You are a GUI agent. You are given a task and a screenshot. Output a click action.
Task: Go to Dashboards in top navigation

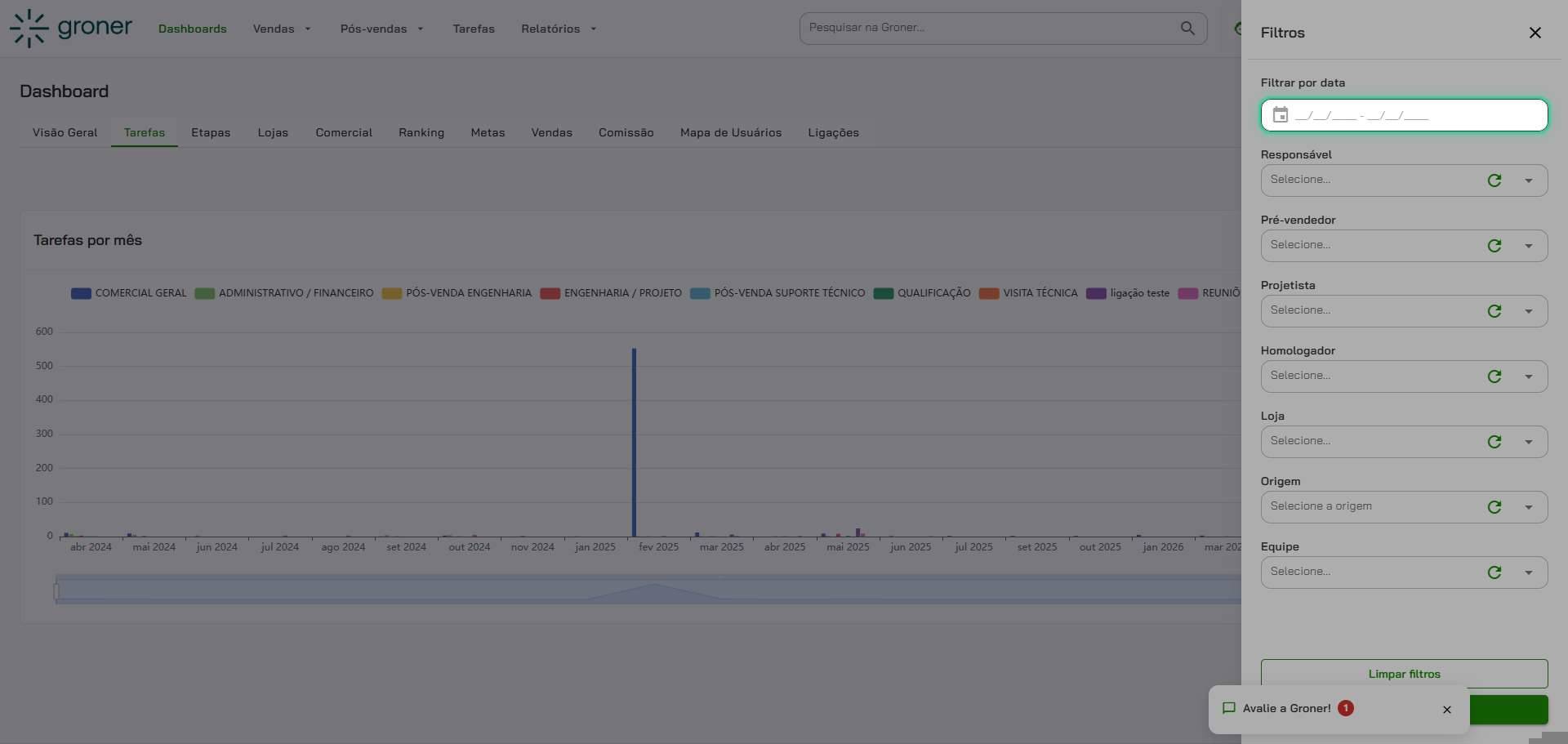[x=193, y=29]
